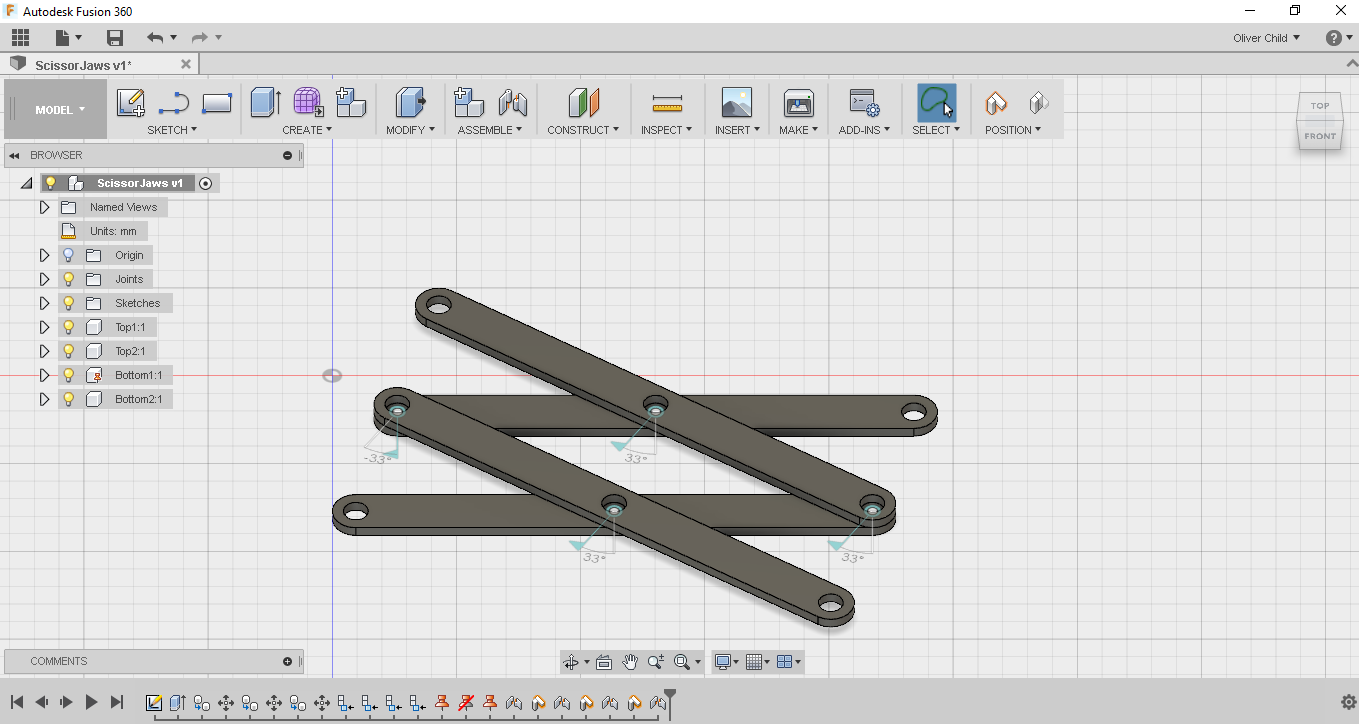Open the Scripts and Add-Ins icon
Image resolution: width=1359 pixels, height=724 pixels.
(864, 102)
